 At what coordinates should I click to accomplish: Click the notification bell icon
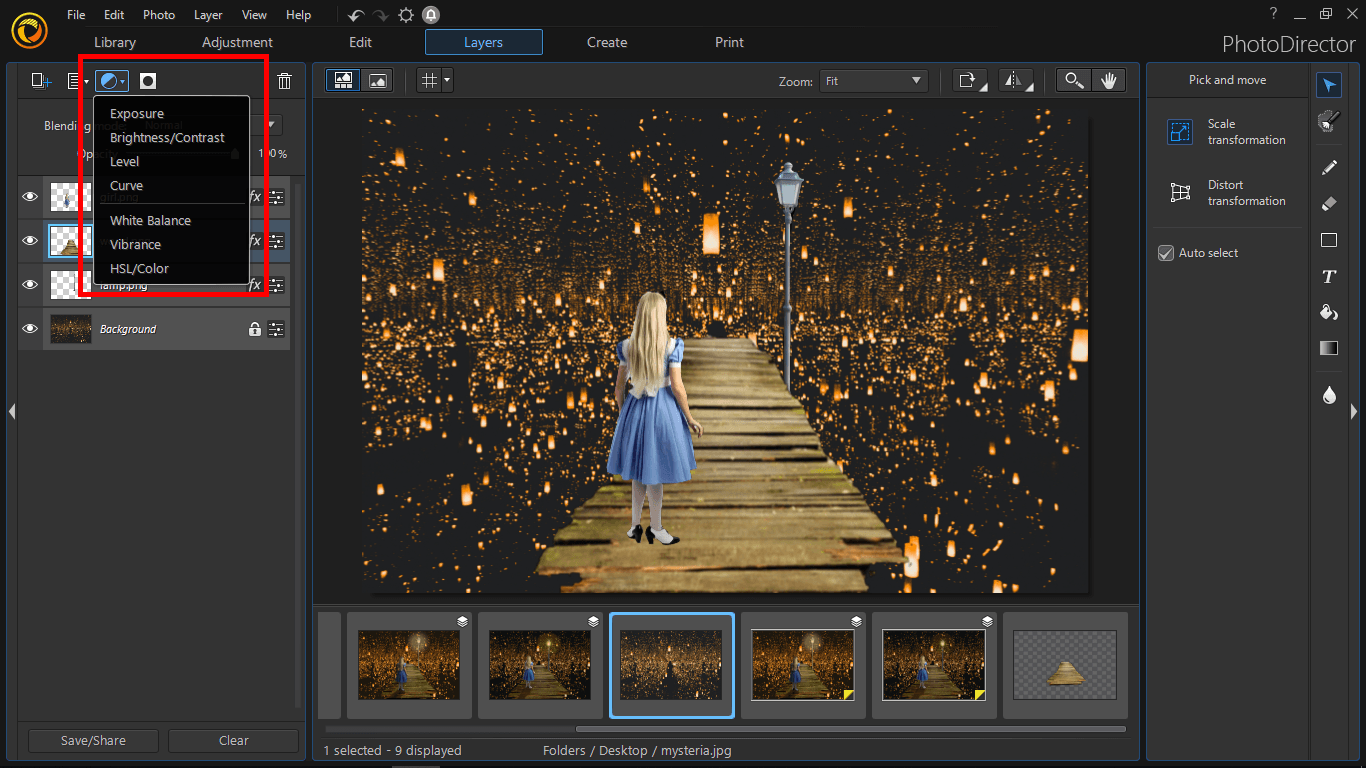click(x=431, y=15)
